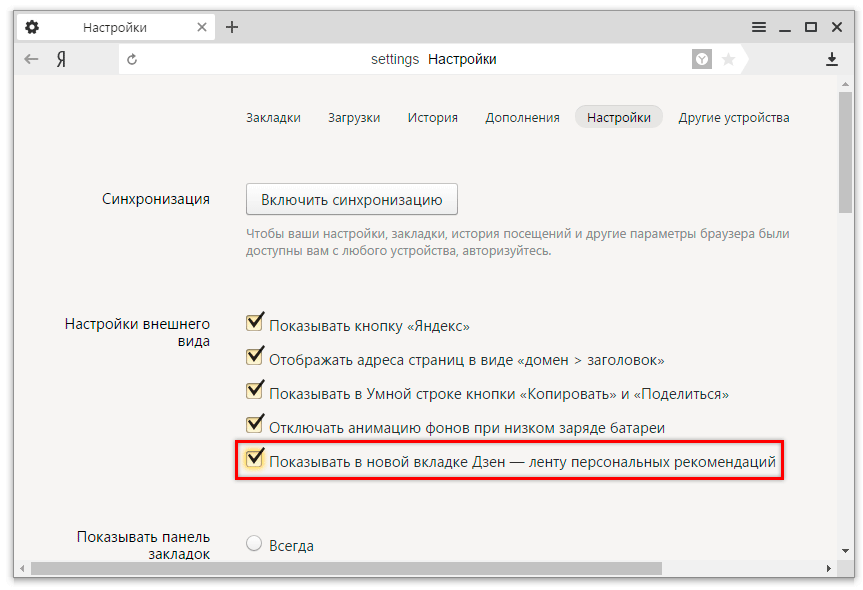Screen dimensions: 863x590
Task: Toggle Отключать анимацию фонов checkbox
Action: tap(254, 424)
